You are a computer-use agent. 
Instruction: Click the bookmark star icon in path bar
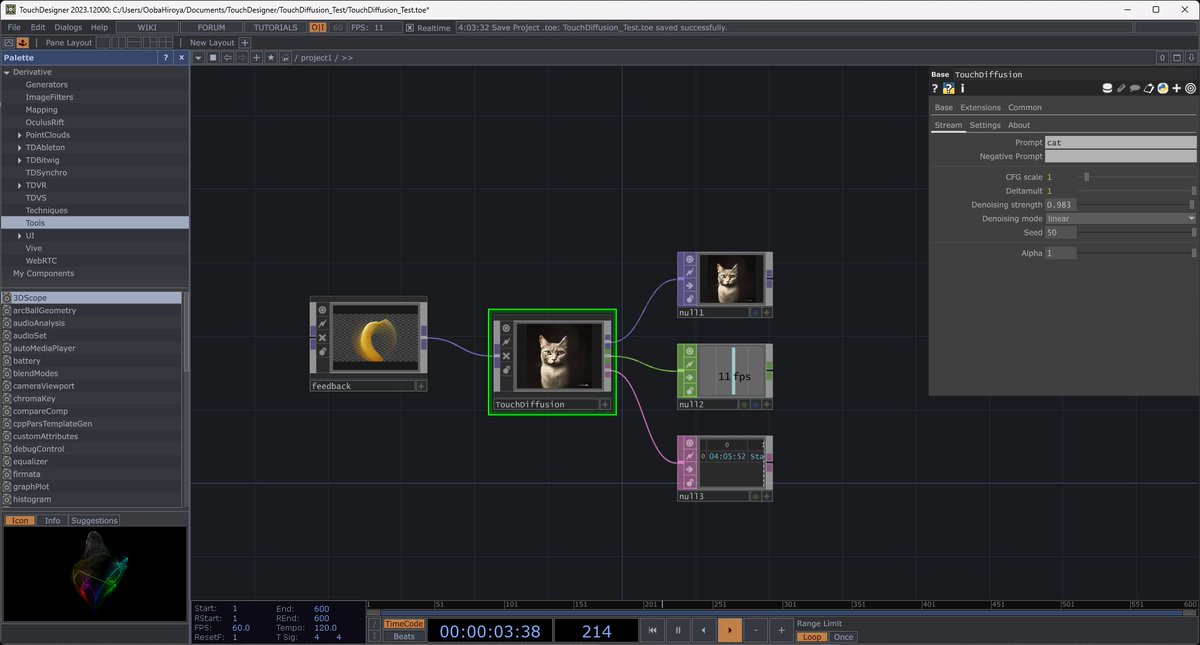click(x=271, y=58)
